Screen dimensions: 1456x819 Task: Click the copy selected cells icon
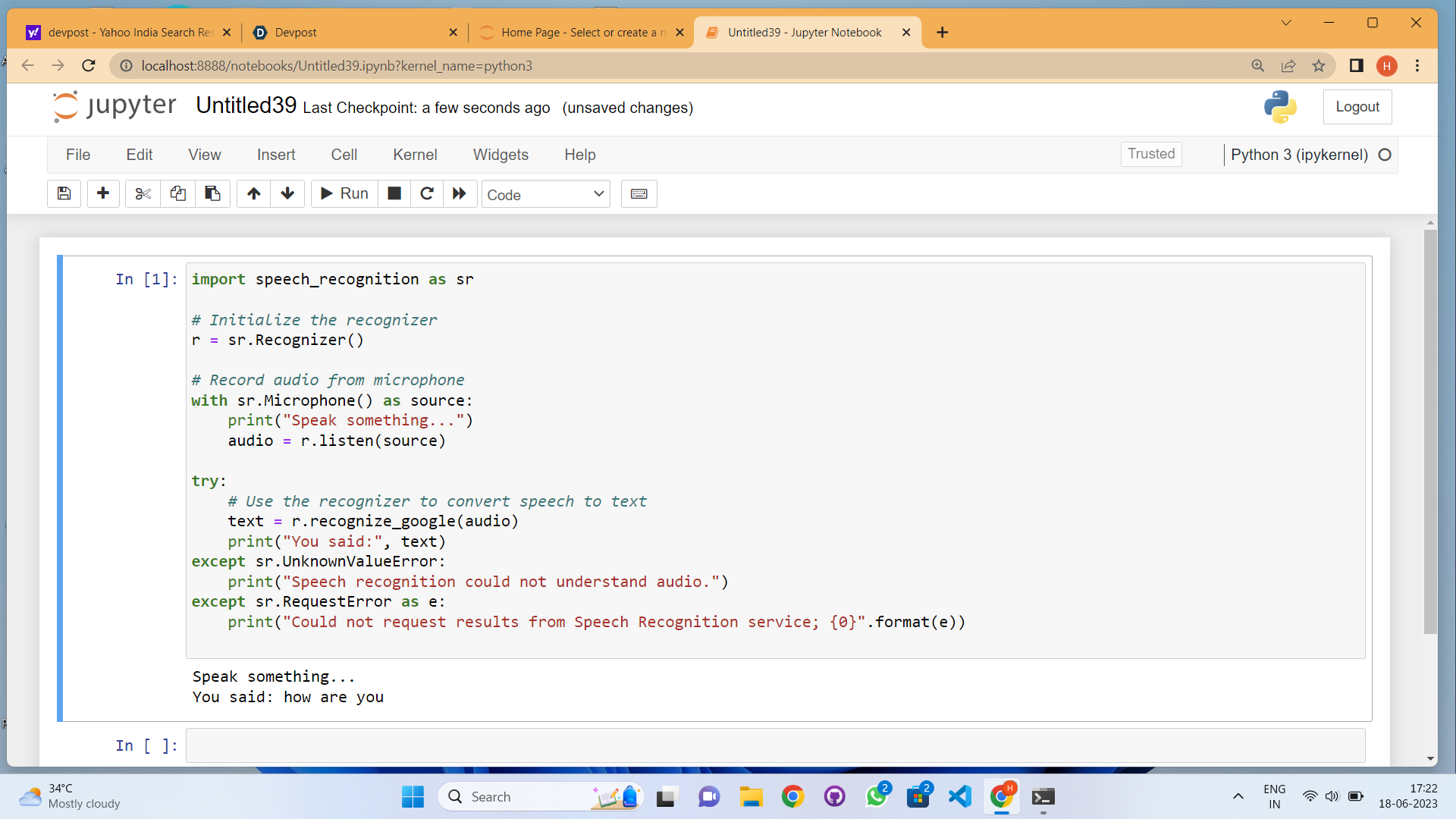point(177,194)
